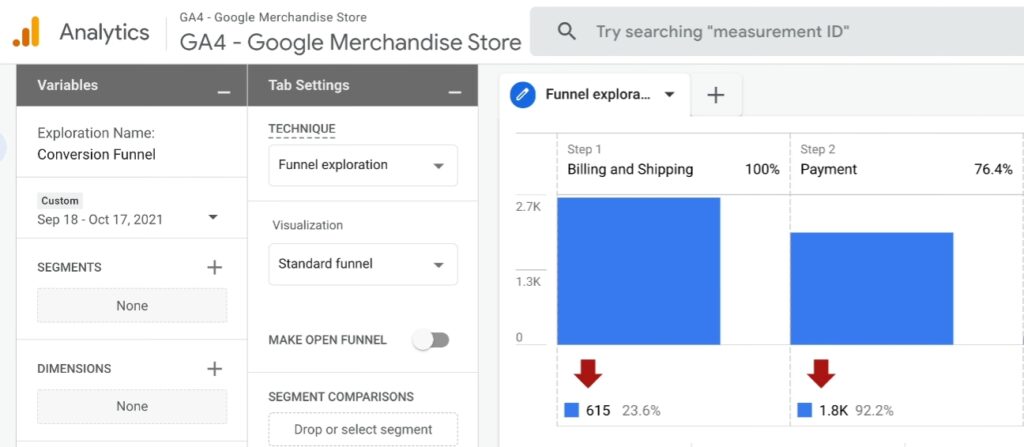Minimize the Variables panel

click(224, 92)
